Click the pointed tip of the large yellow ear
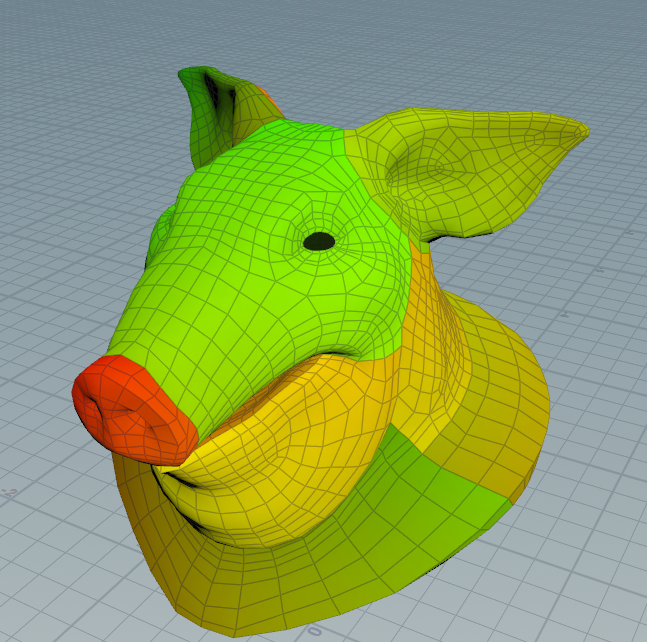 pos(578,130)
